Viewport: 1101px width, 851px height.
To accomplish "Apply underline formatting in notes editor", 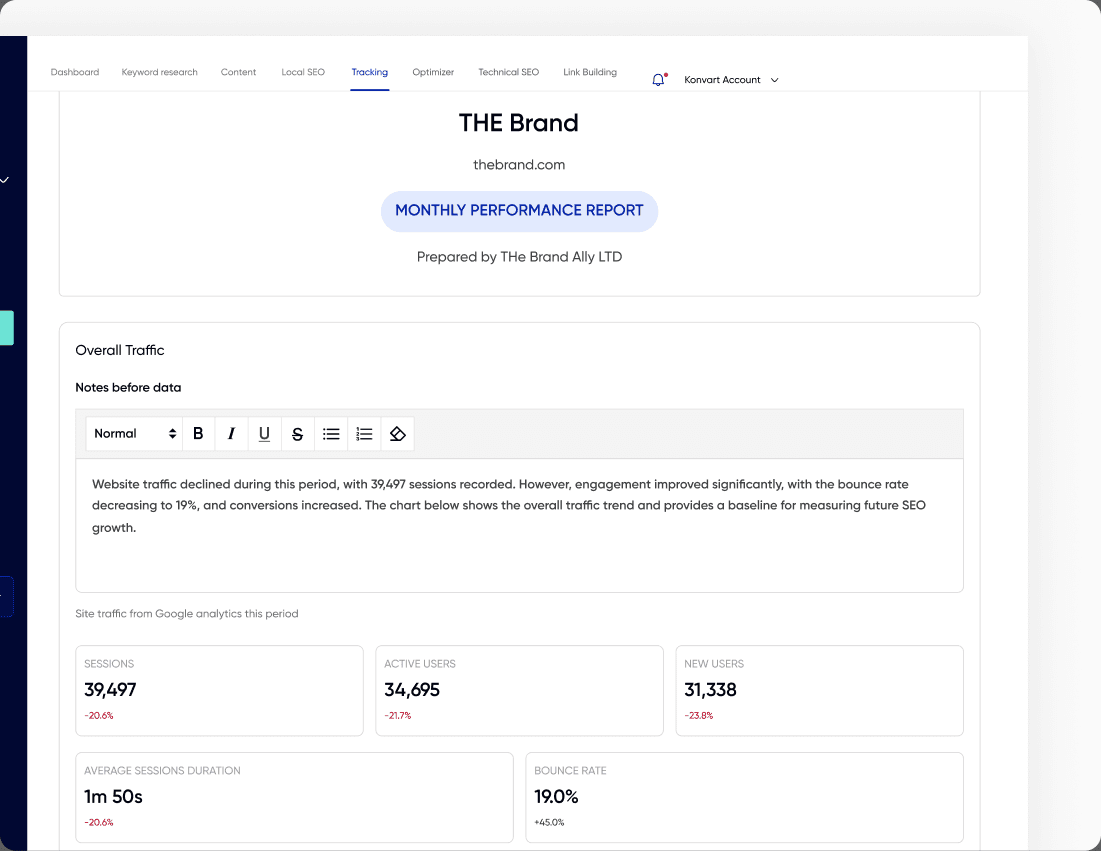I will pos(264,434).
